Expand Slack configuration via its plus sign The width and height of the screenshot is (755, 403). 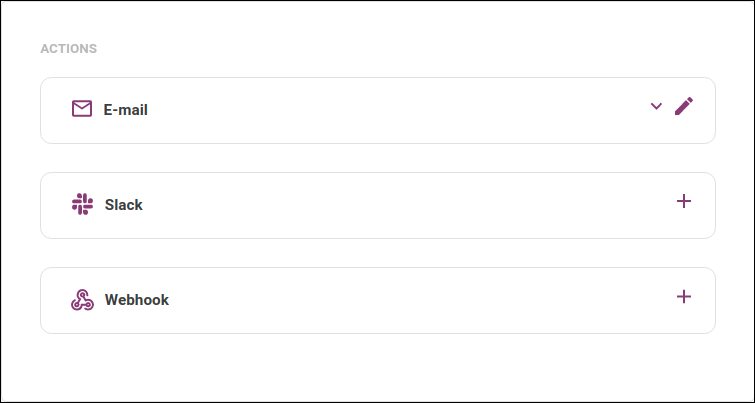coord(684,201)
